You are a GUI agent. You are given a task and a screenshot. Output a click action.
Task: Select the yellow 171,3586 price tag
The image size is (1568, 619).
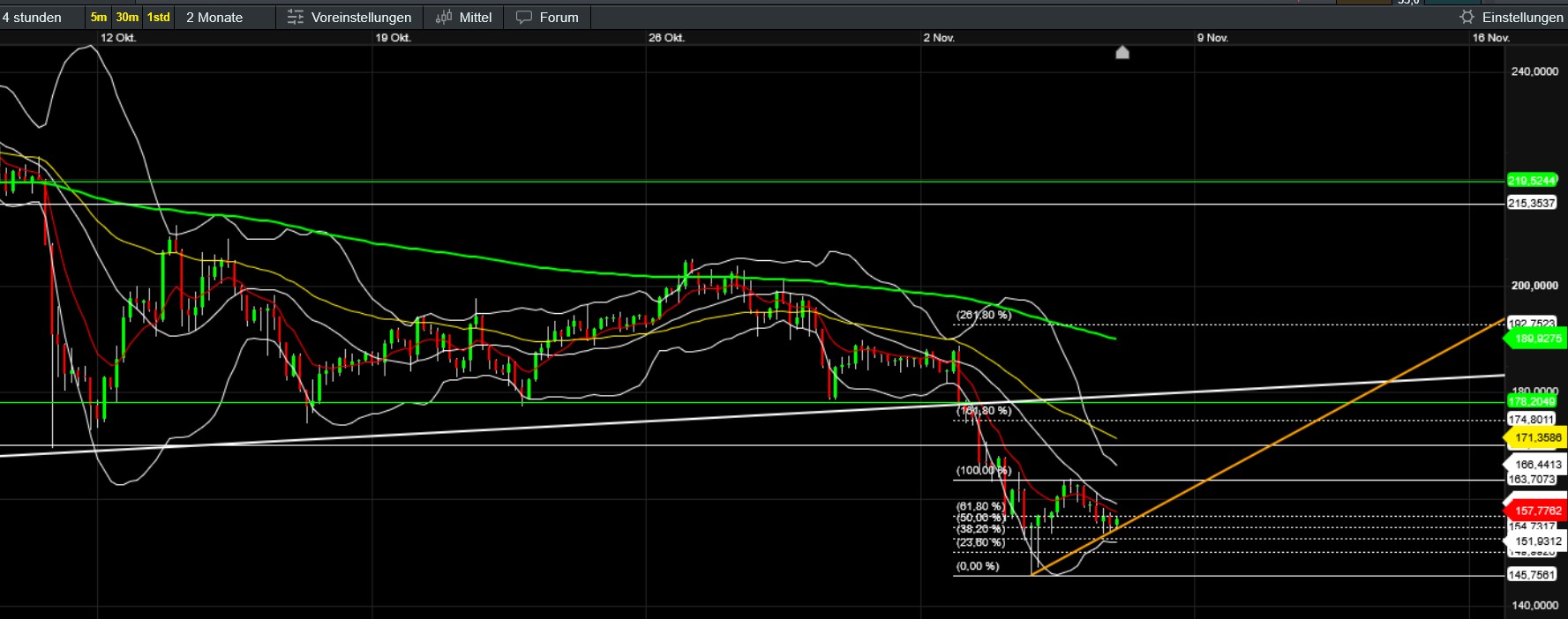click(x=1537, y=437)
